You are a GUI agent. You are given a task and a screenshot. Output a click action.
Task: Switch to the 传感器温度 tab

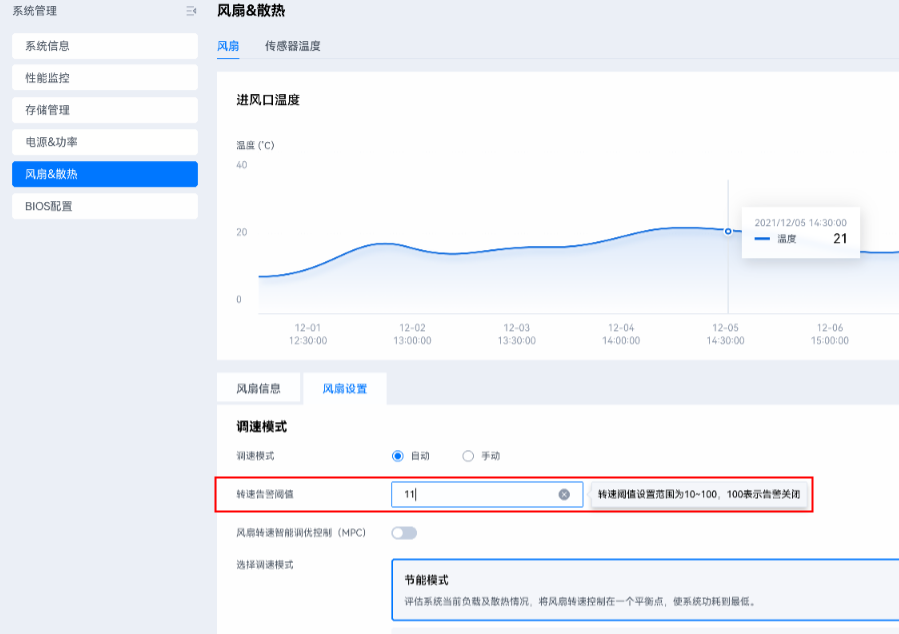[293, 46]
